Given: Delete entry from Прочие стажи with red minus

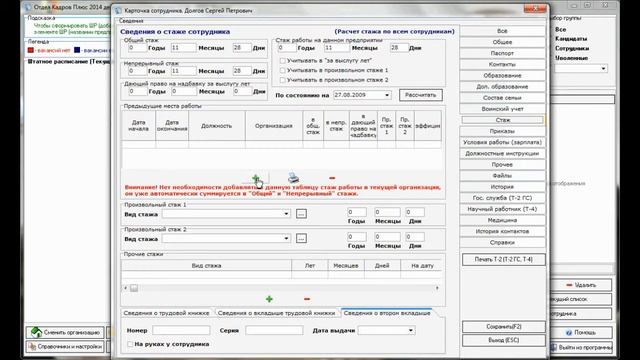Looking at the screenshot, I should 307,299.
